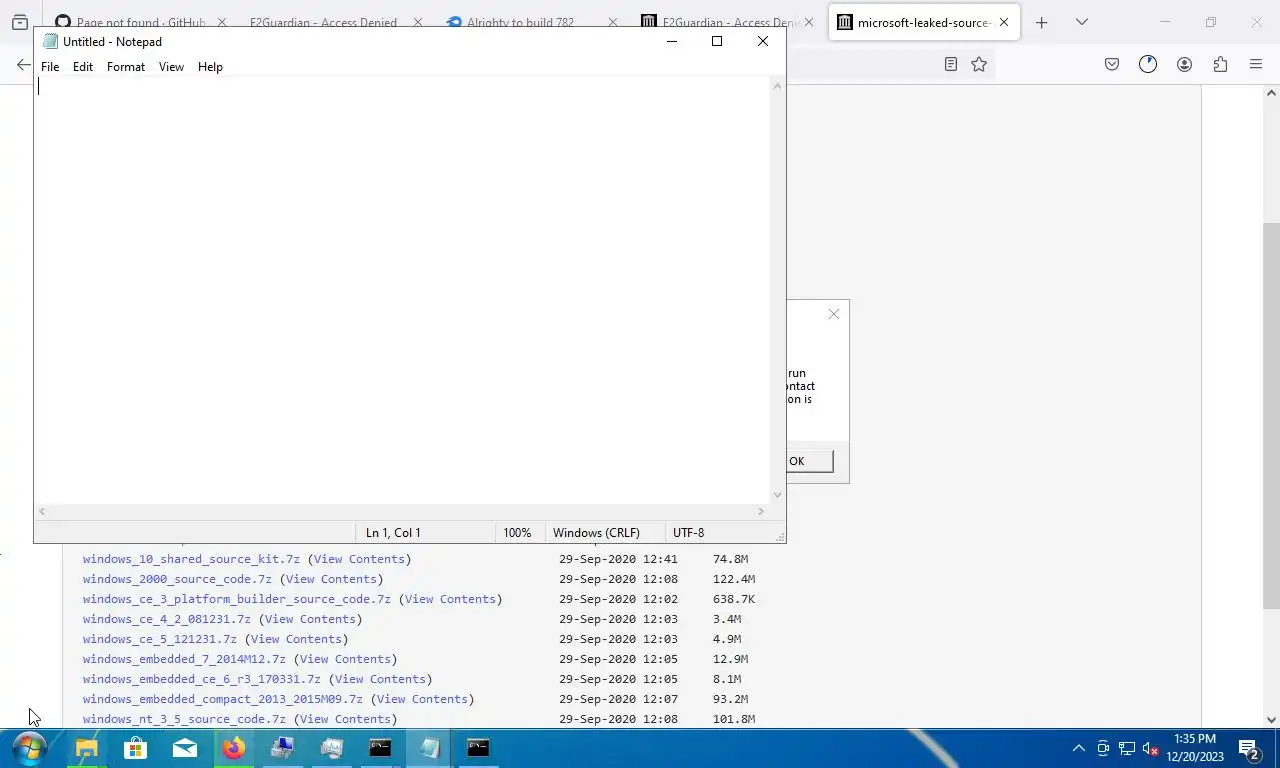Open windows_nt_3_5_source_code.7z link
Screen dimensions: 1280x768
click(184, 719)
